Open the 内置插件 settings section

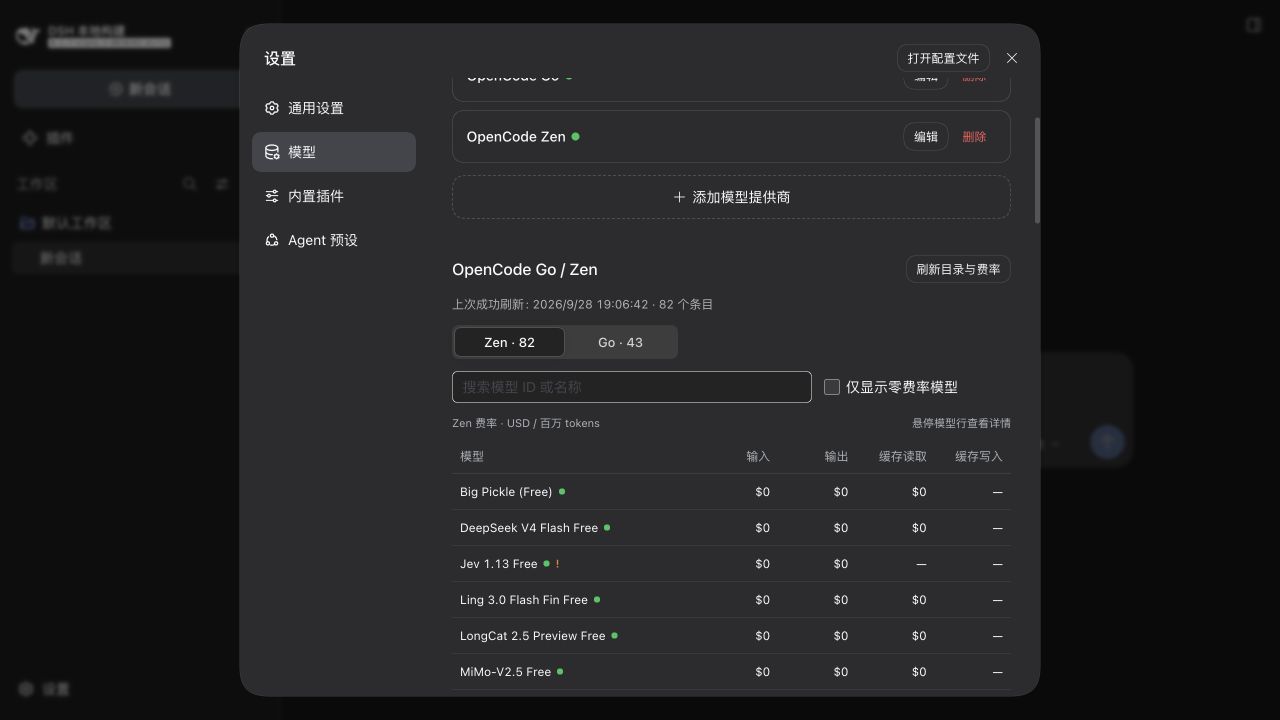tap(334, 196)
